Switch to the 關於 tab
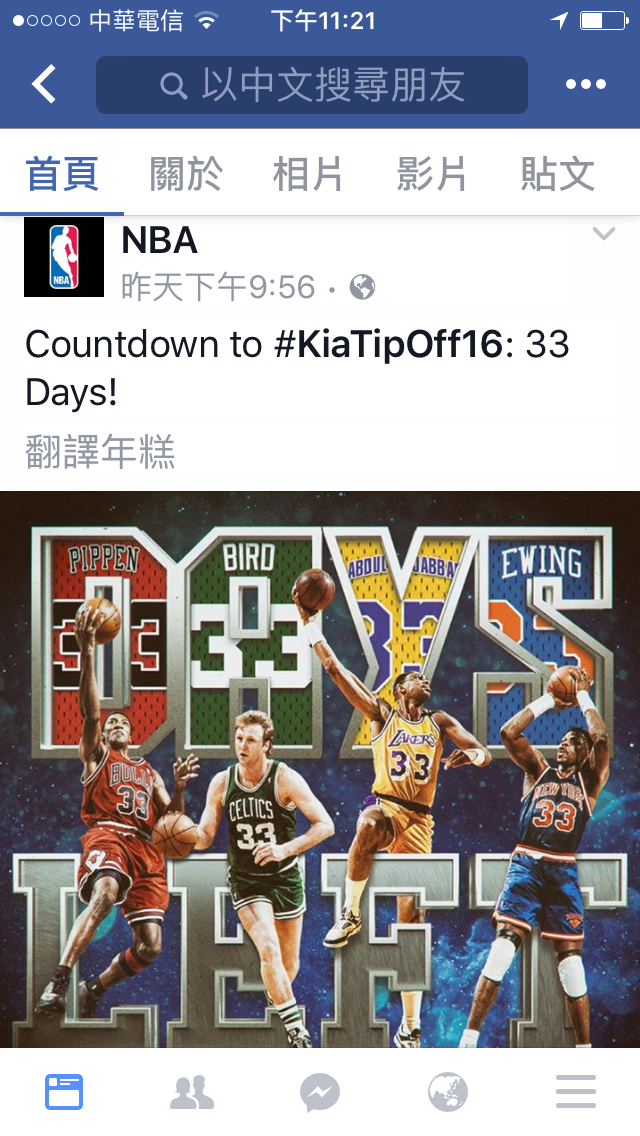640x1136 pixels. point(186,175)
